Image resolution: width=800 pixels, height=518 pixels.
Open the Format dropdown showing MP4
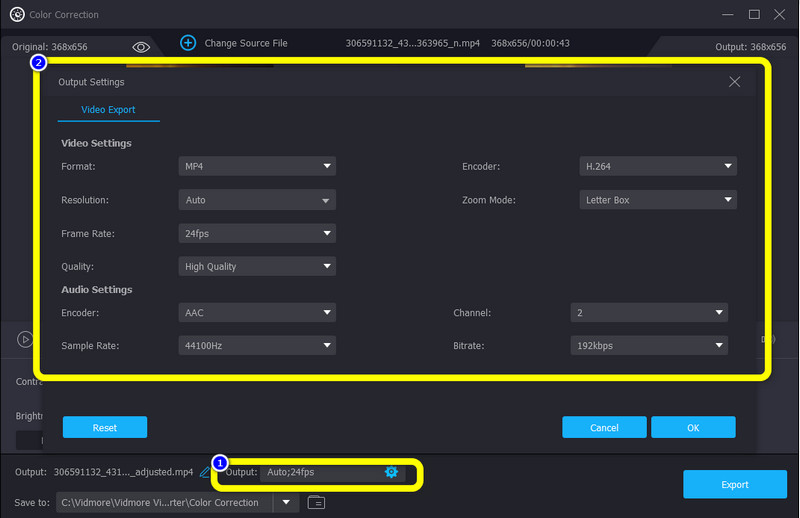click(257, 166)
